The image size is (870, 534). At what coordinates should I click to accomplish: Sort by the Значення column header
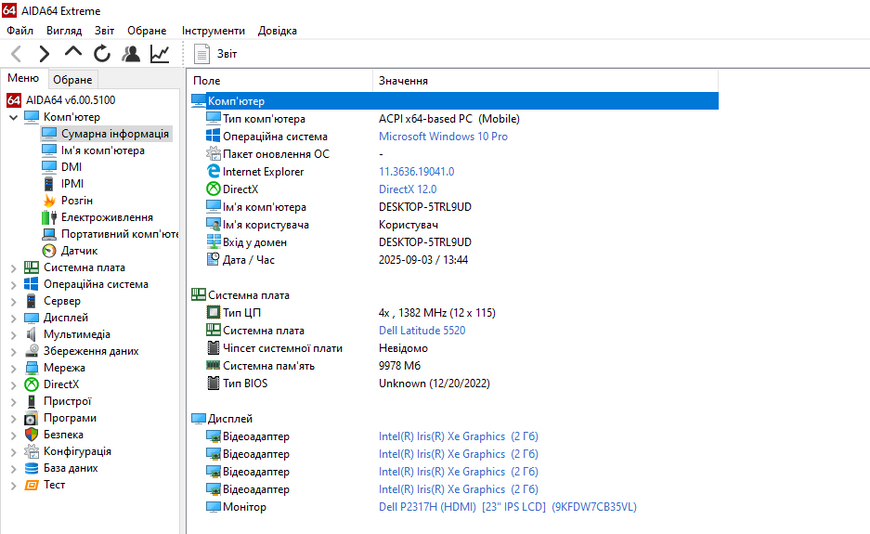click(546, 80)
